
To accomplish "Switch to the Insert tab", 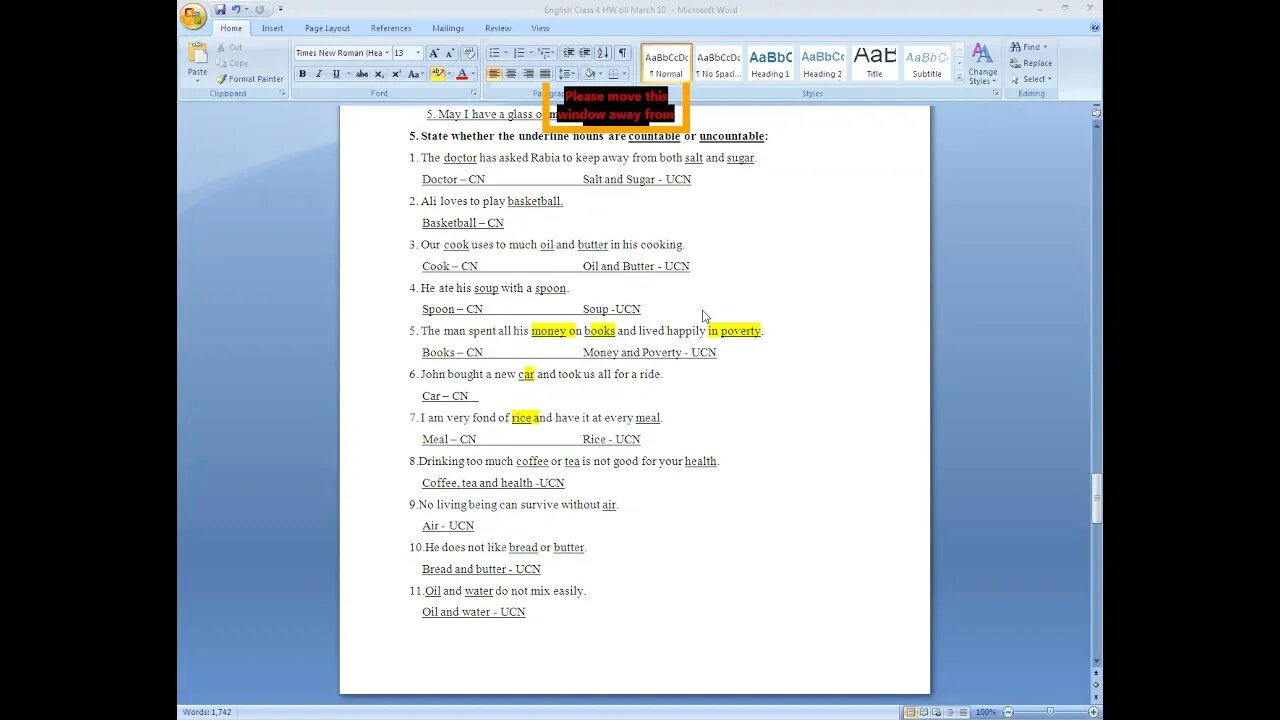I will pos(272,28).
